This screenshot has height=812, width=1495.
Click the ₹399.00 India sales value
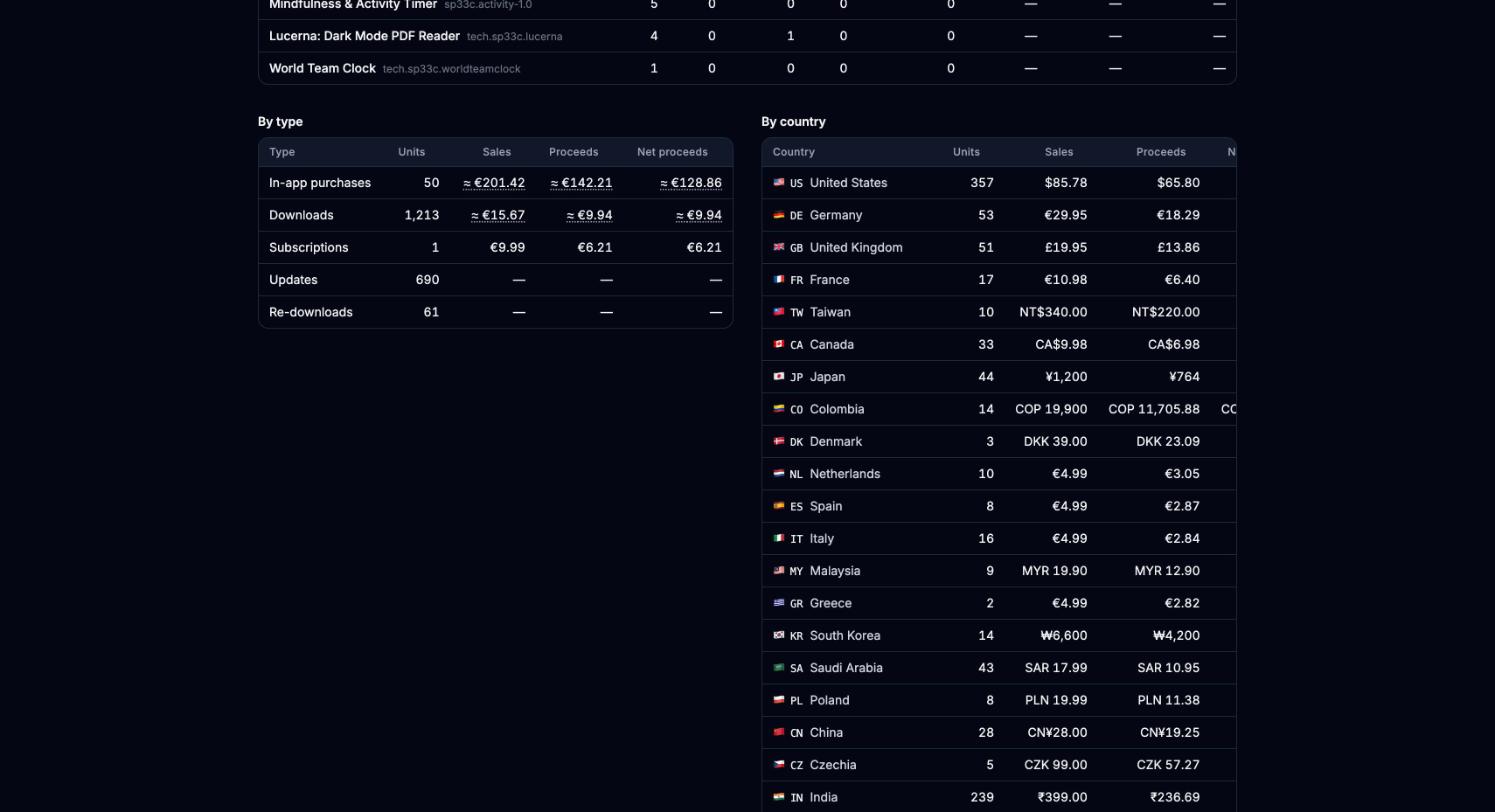(1063, 797)
